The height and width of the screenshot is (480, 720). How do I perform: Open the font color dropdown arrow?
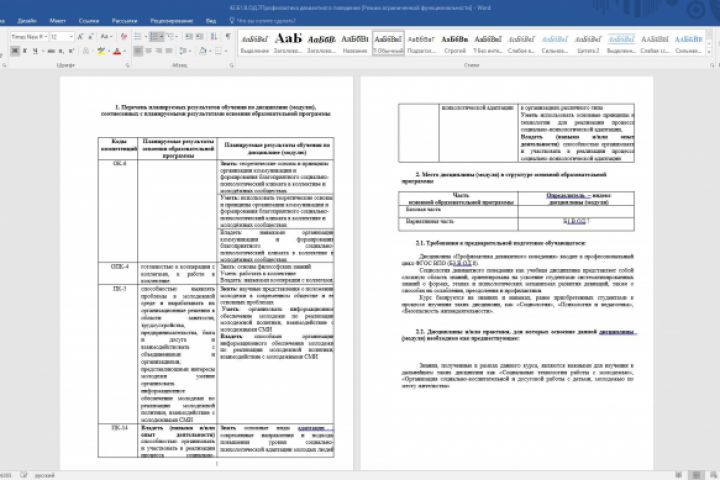pyautogui.click(x=124, y=51)
